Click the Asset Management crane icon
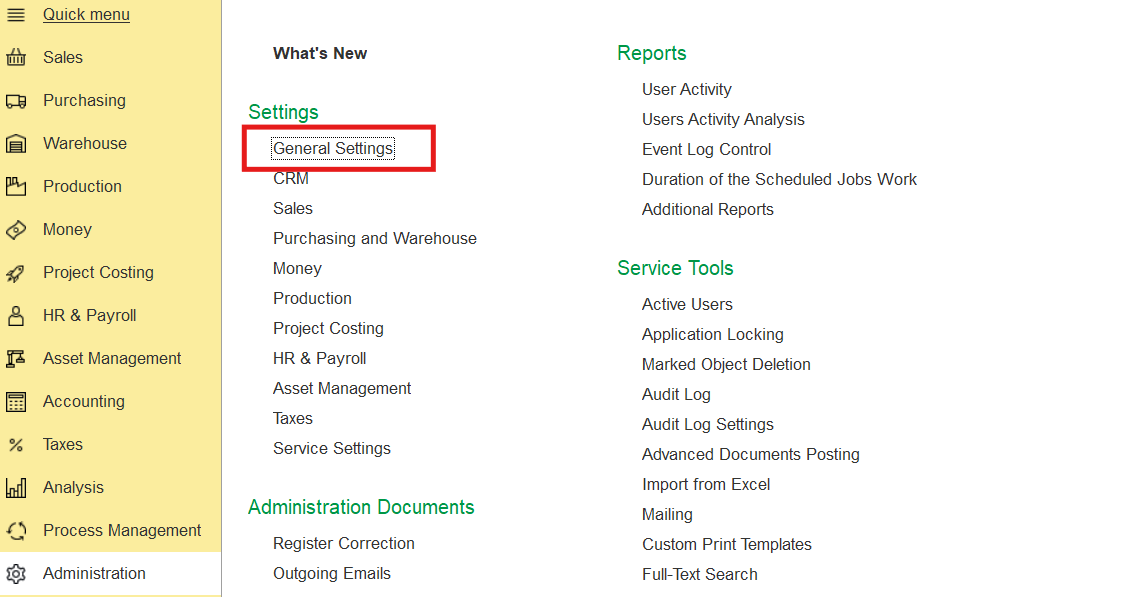Image resolution: width=1127 pixels, height=597 pixels. (16, 359)
